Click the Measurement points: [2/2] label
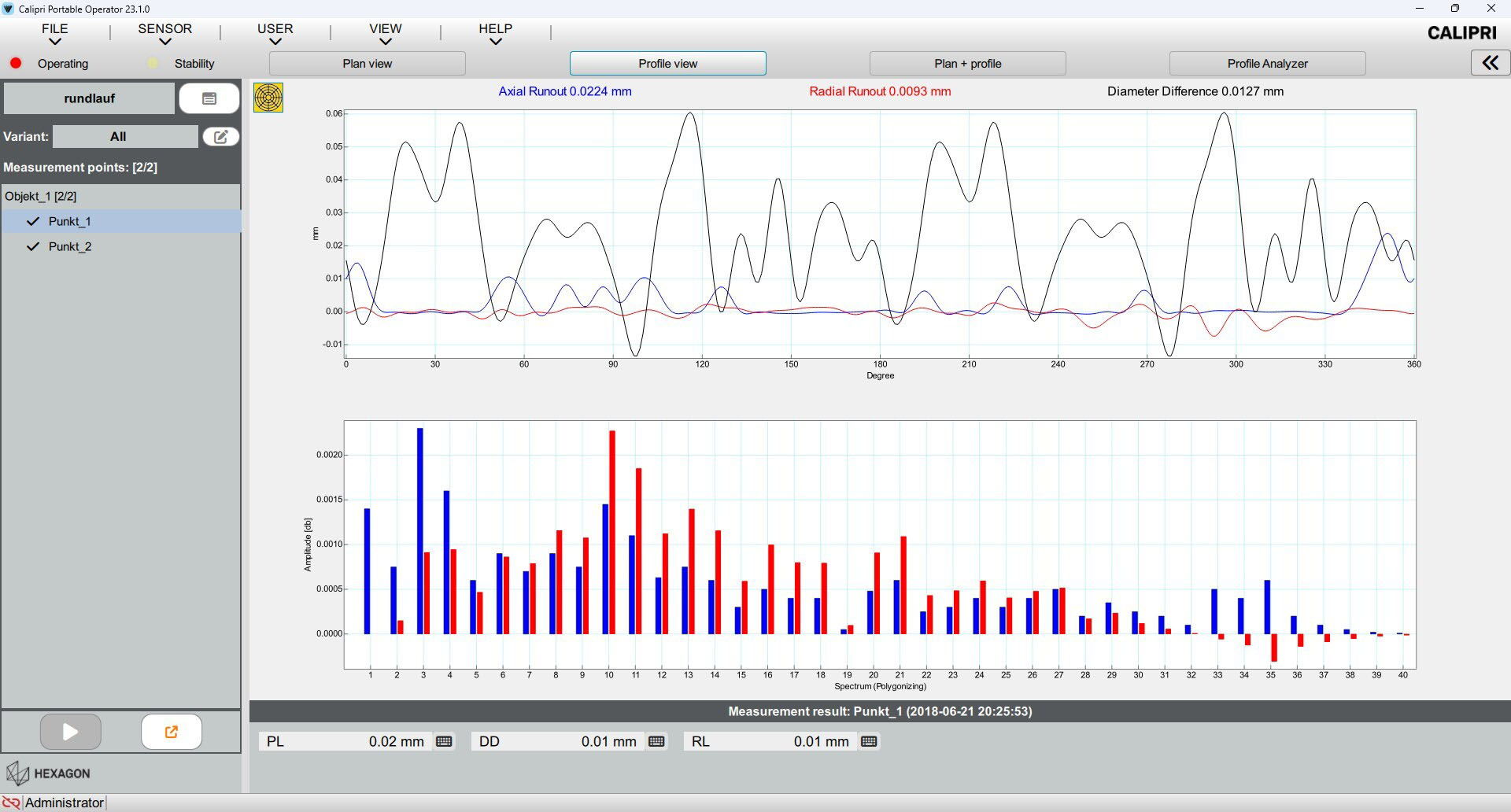 80,167
